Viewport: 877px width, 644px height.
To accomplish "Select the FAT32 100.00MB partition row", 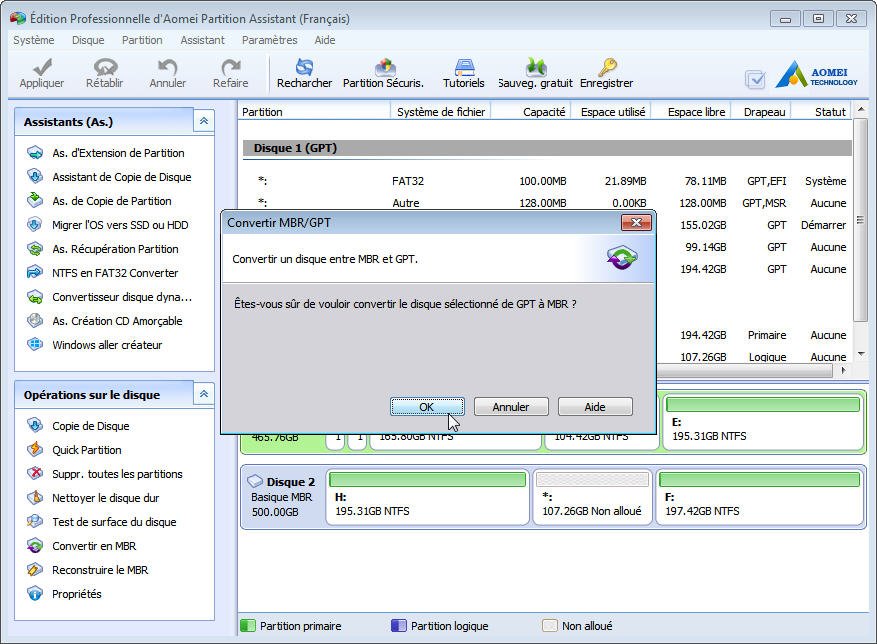I will tap(547, 181).
